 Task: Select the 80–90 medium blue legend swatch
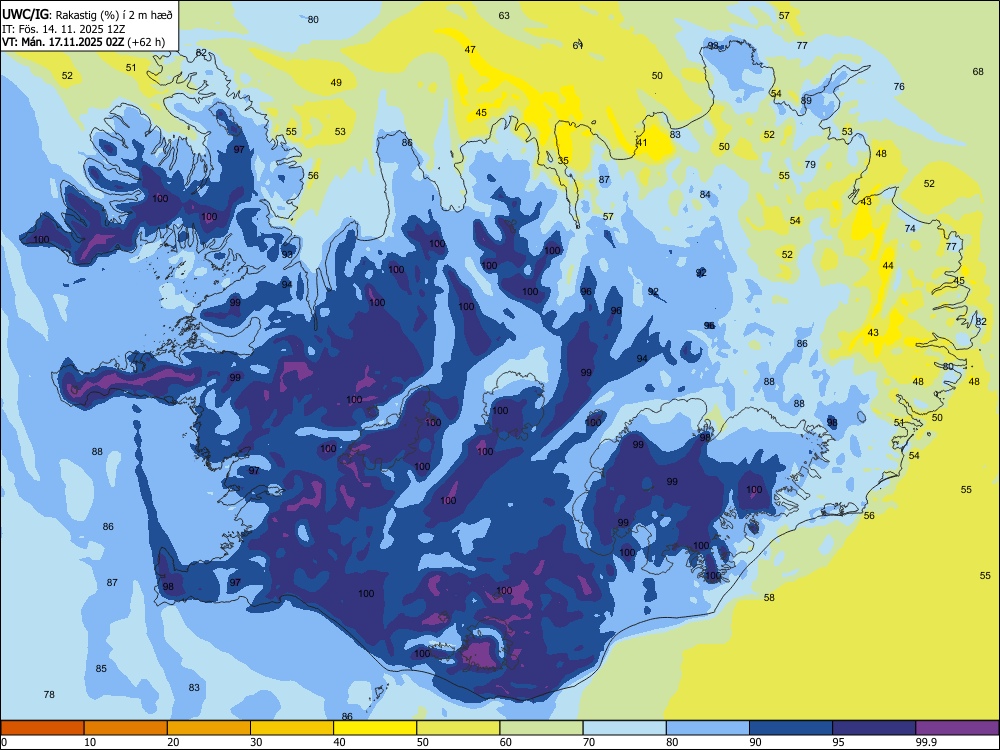pos(708,728)
